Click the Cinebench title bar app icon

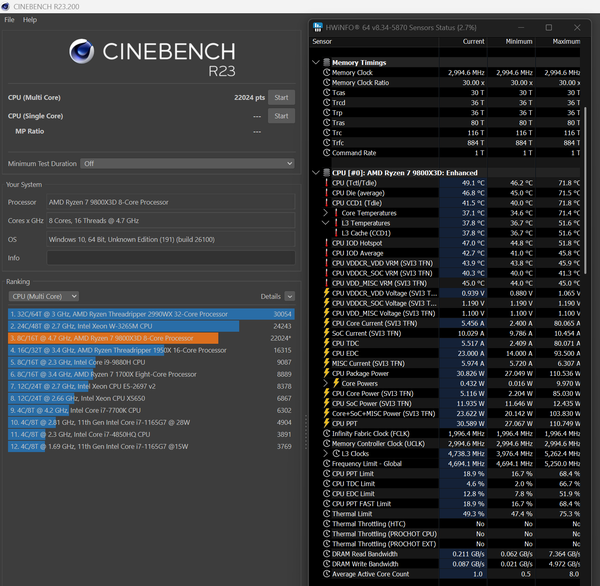(x=5, y=7)
